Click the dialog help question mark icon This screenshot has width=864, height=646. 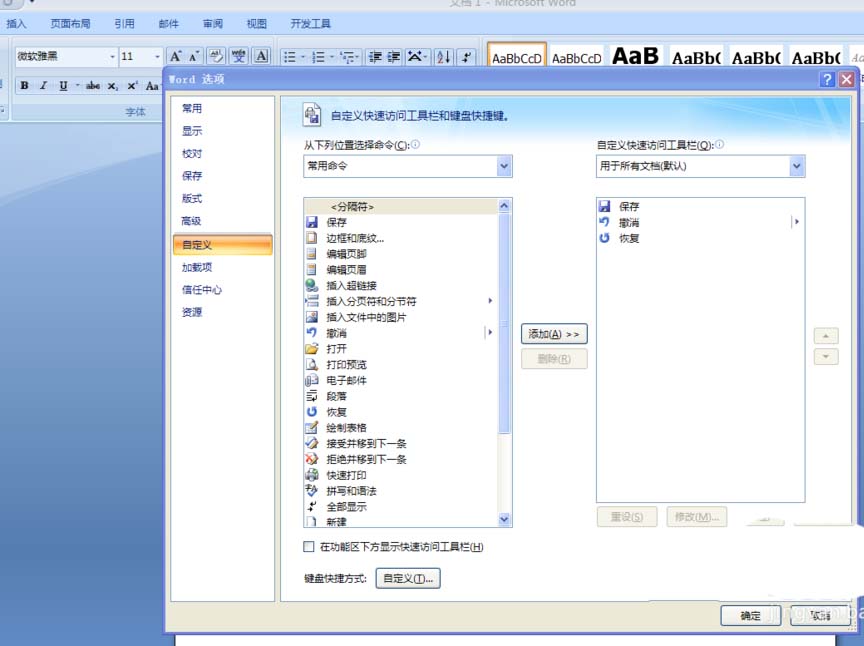coord(827,79)
